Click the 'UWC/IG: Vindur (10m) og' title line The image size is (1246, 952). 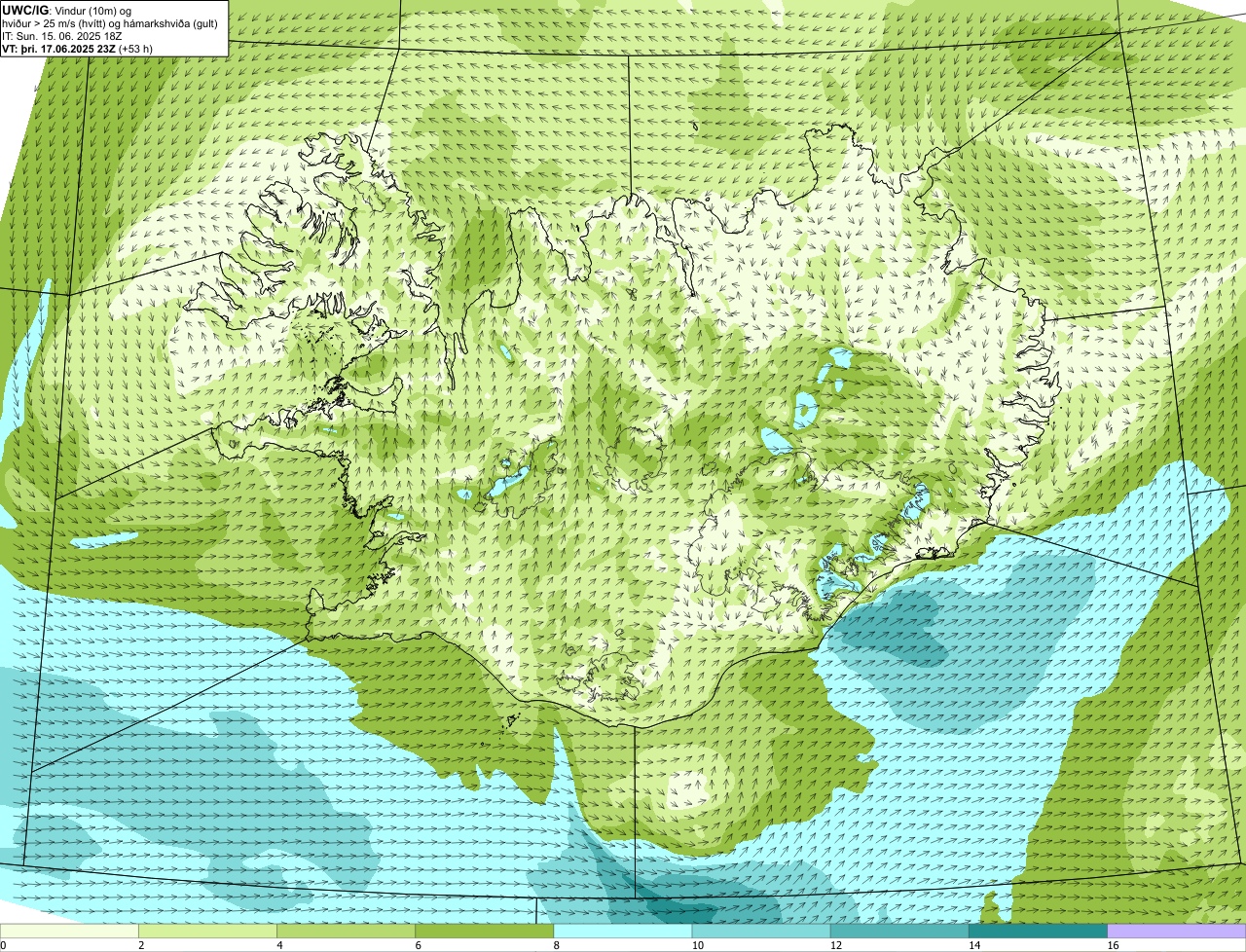point(67,11)
